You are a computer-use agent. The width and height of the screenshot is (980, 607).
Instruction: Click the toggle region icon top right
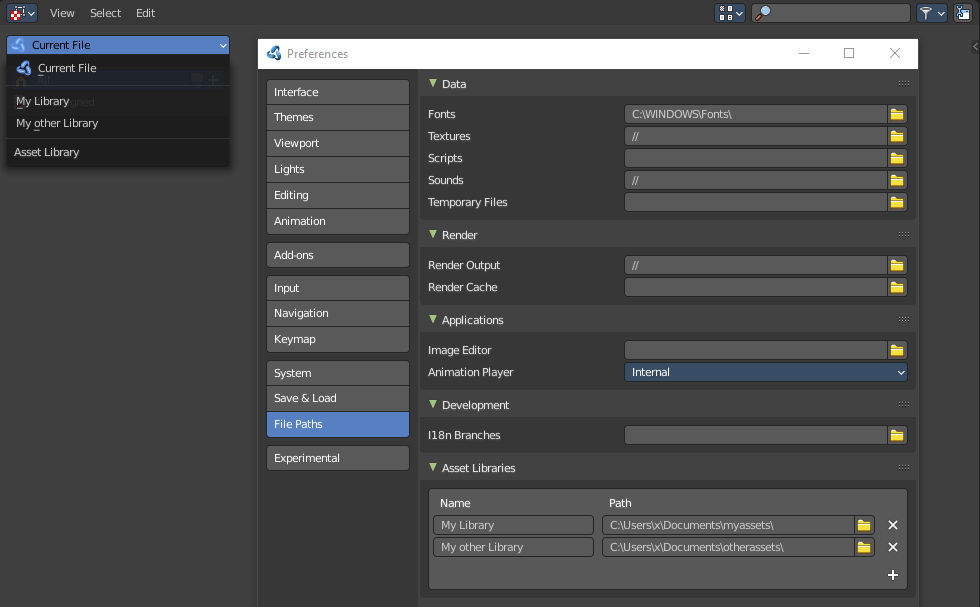[x=962, y=13]
